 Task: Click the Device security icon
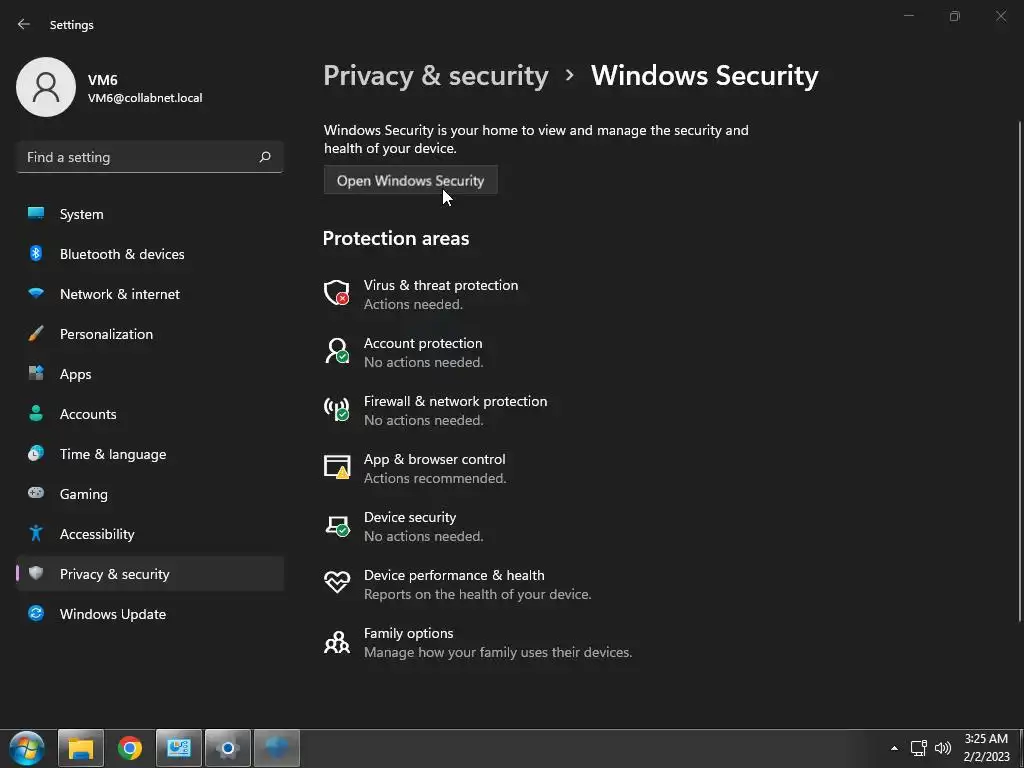click(x=337, y=525)
